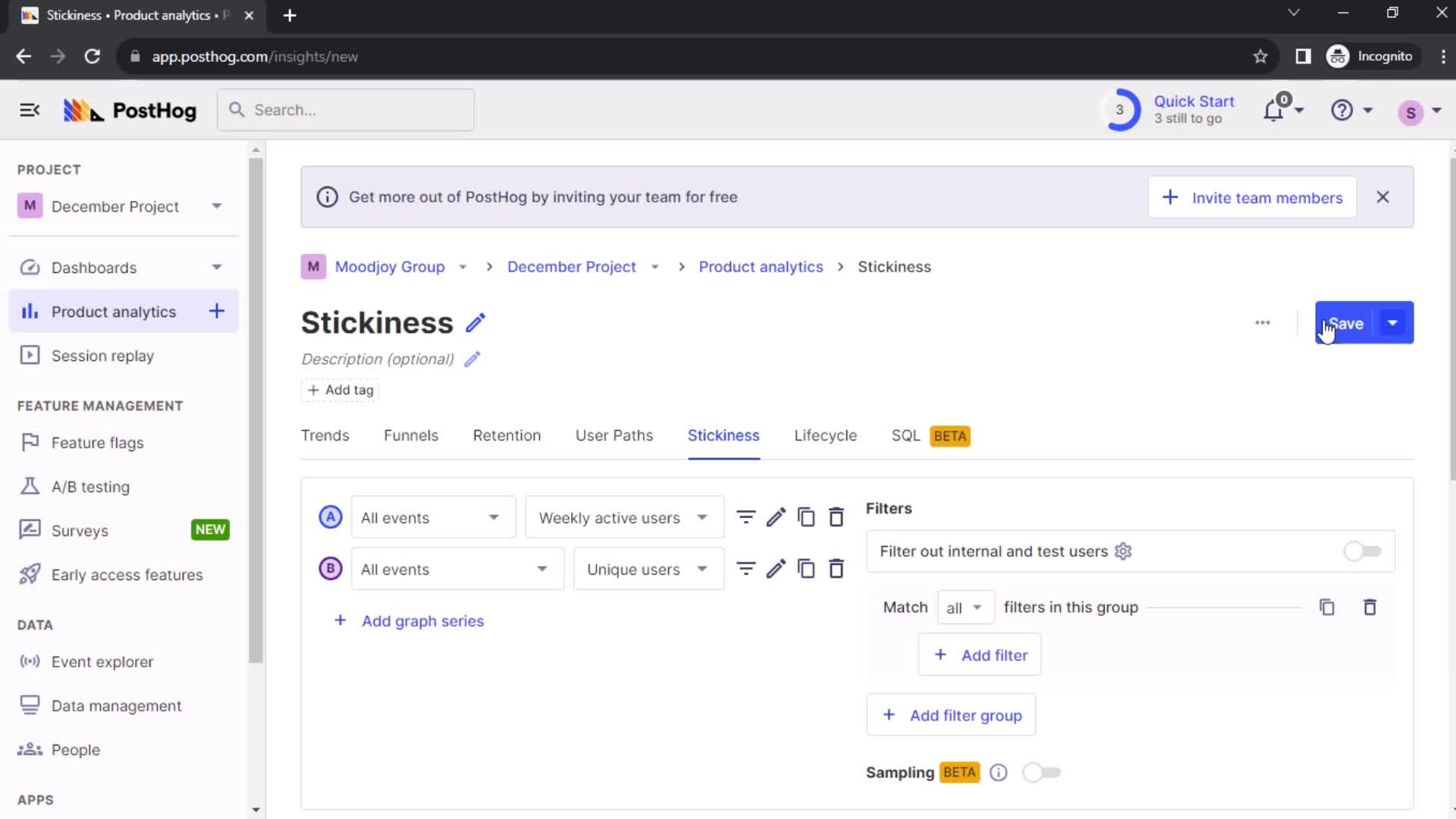Enable the Sampling toggle
The image size is (1456, 819).
click(x=1041, y=773)
